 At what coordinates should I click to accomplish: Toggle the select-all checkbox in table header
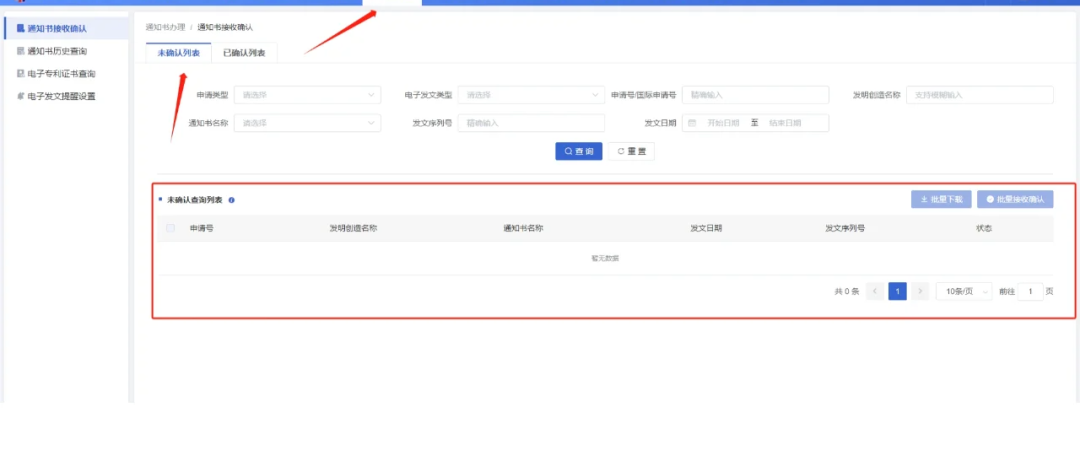[170, 228]
